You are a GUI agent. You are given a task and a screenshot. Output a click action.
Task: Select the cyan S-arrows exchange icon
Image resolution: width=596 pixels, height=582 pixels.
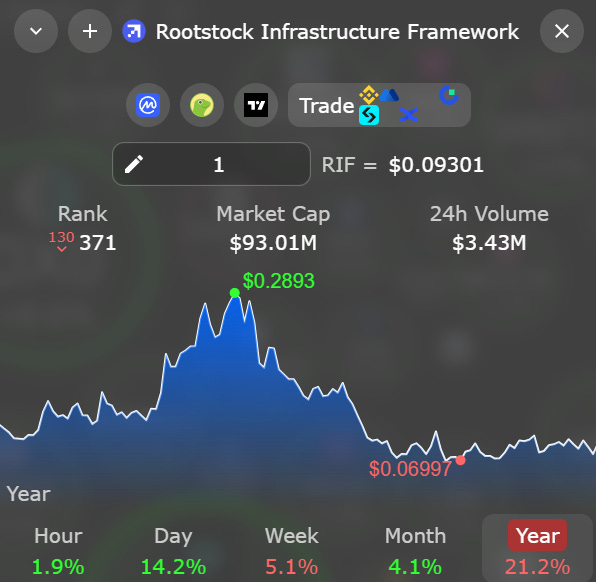point(369,115)
